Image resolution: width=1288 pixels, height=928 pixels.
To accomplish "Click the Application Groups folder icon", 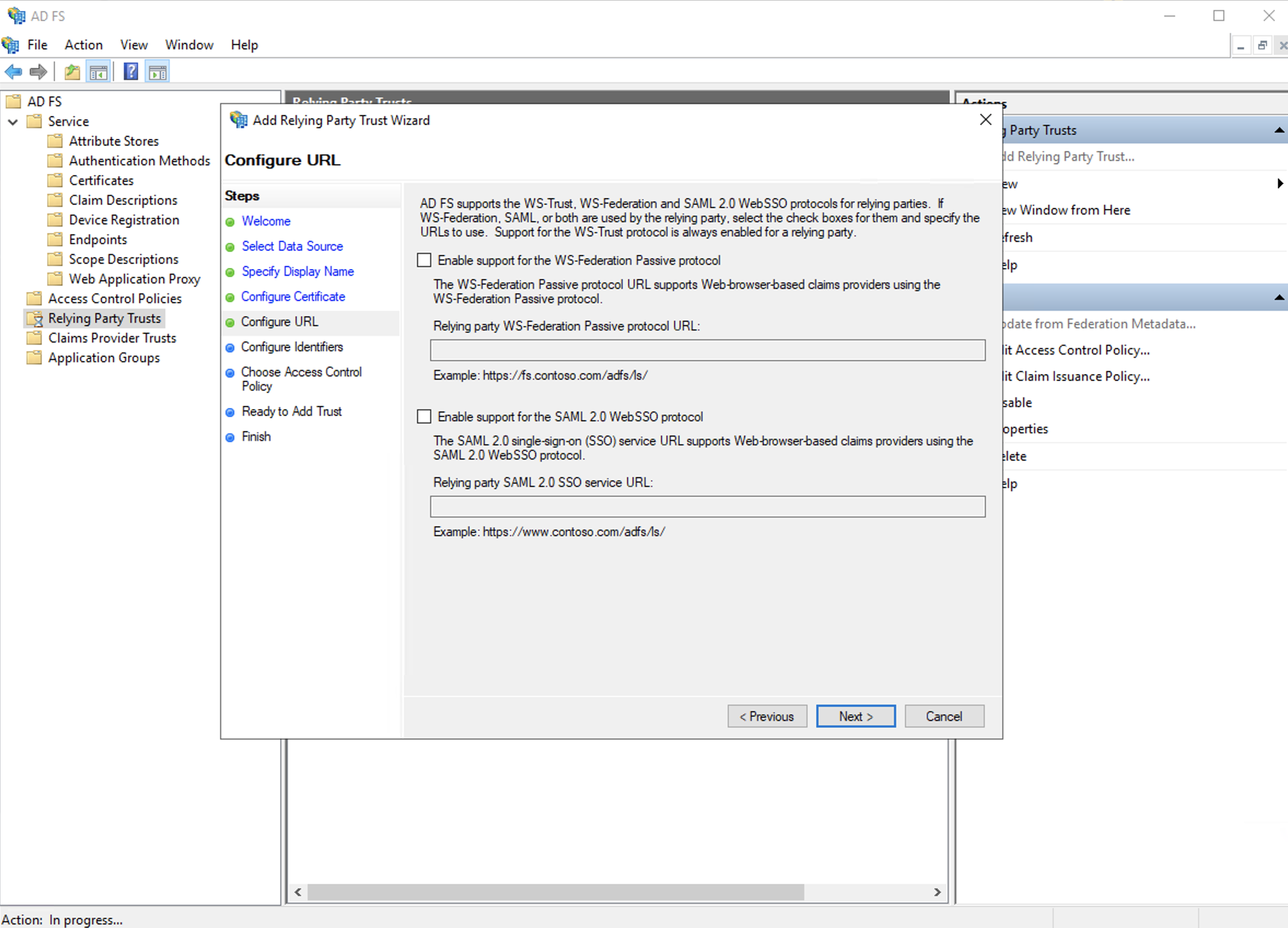I will click(x=34, y=357).
